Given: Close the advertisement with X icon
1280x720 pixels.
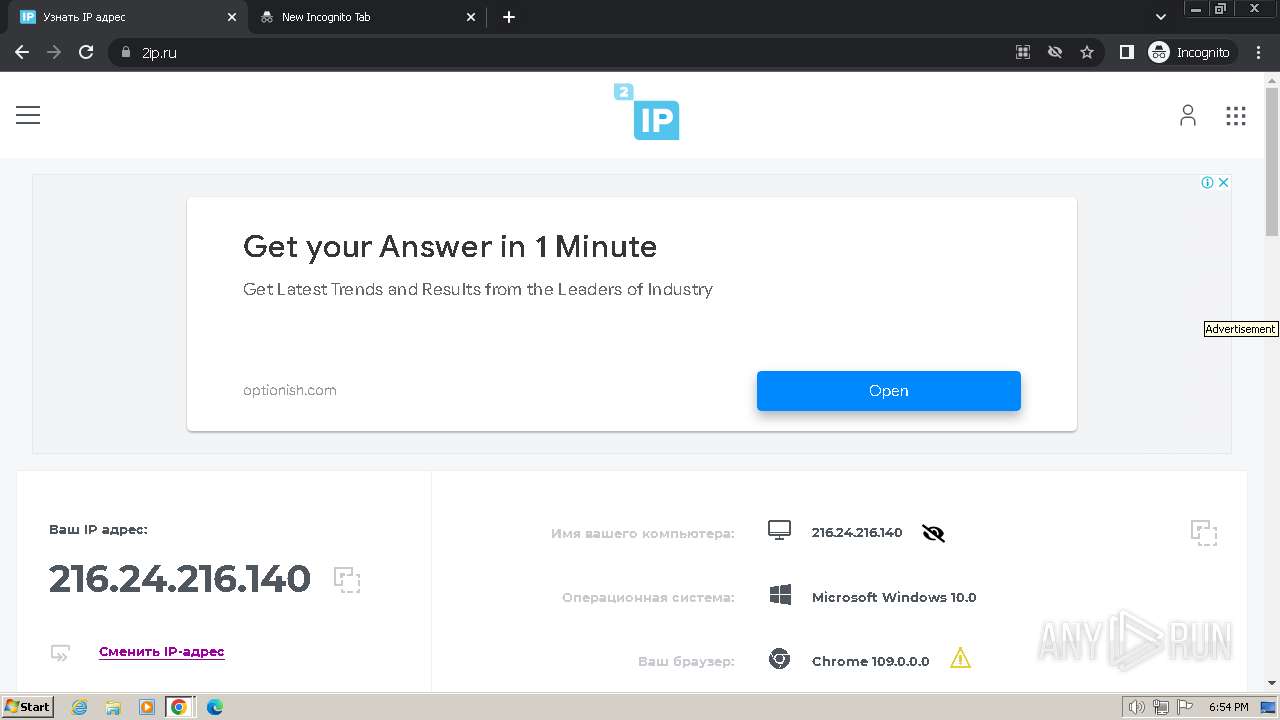Looking at the screenshot, I should tap(1223, 182).
